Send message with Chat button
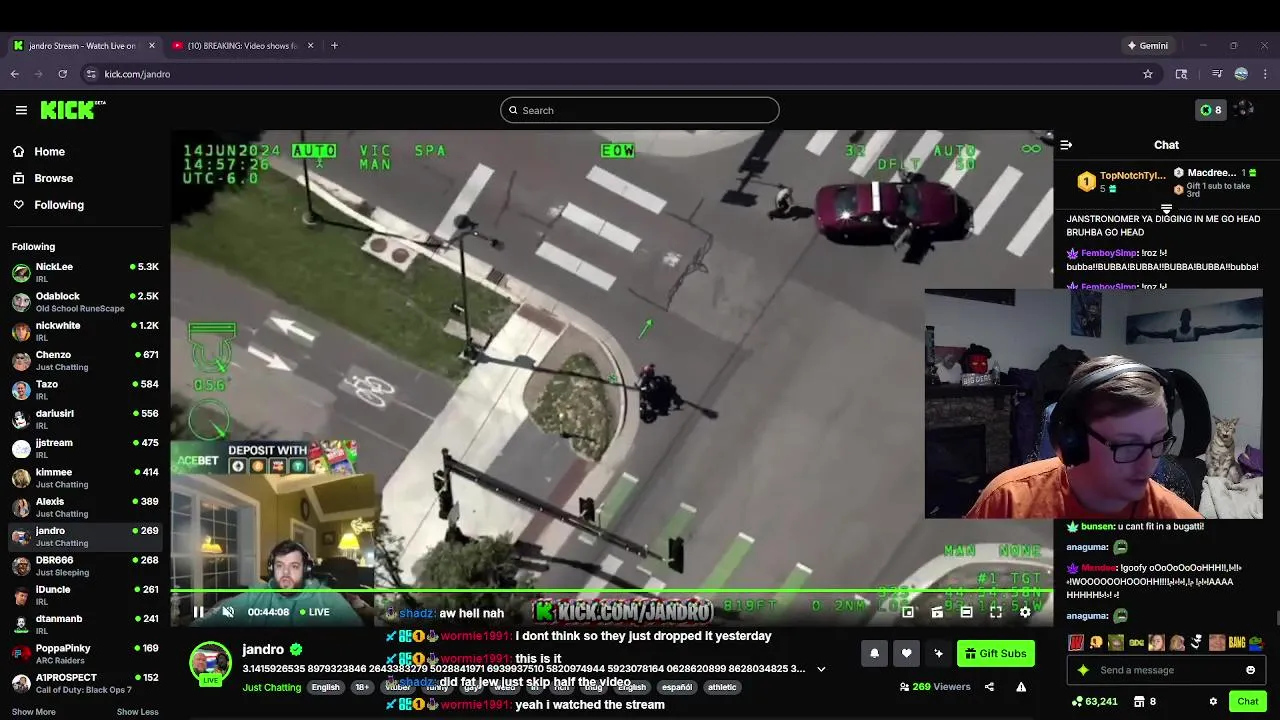Image resolution: width=1280 pixels, height=720 pixels. click(1247, 702)
